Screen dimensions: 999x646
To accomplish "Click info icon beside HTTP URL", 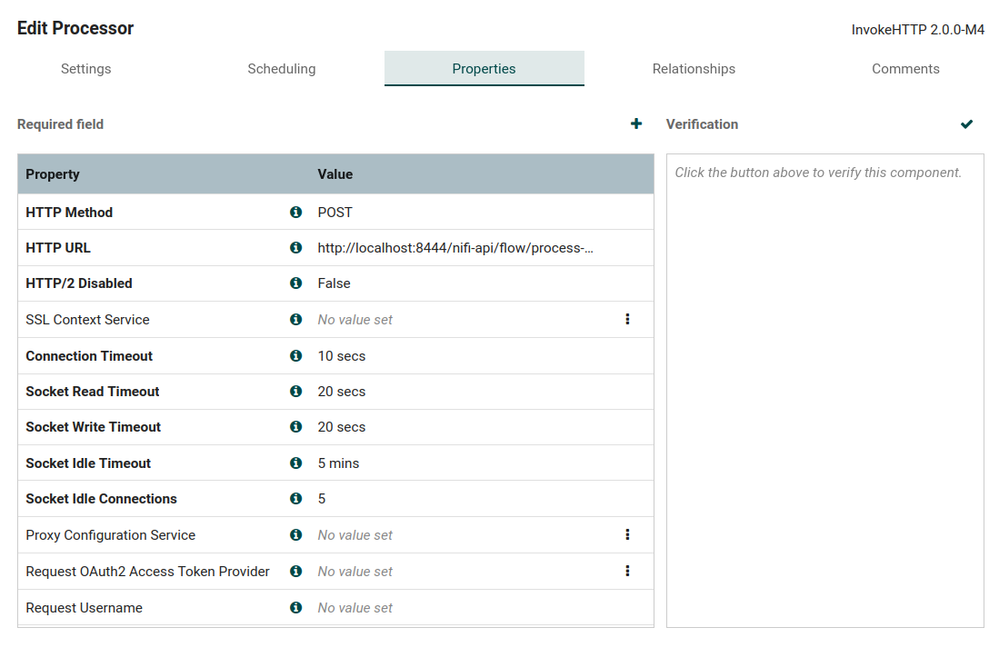I will [296, 248].
